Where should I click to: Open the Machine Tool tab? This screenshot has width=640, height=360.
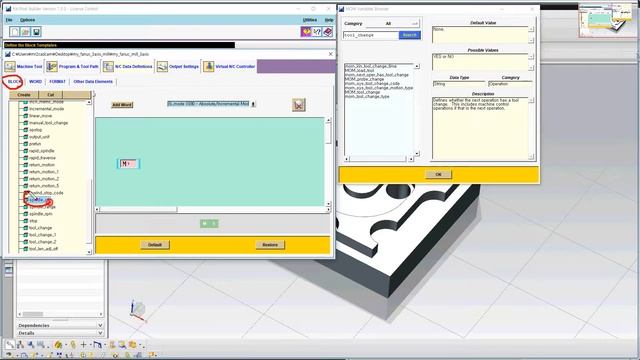click(24, 66)
